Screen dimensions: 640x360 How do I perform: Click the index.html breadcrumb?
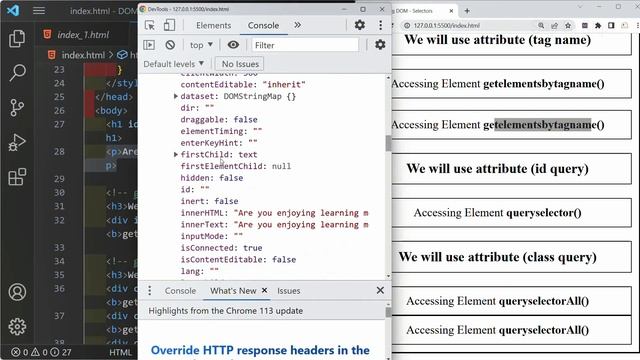coord(83,55)
